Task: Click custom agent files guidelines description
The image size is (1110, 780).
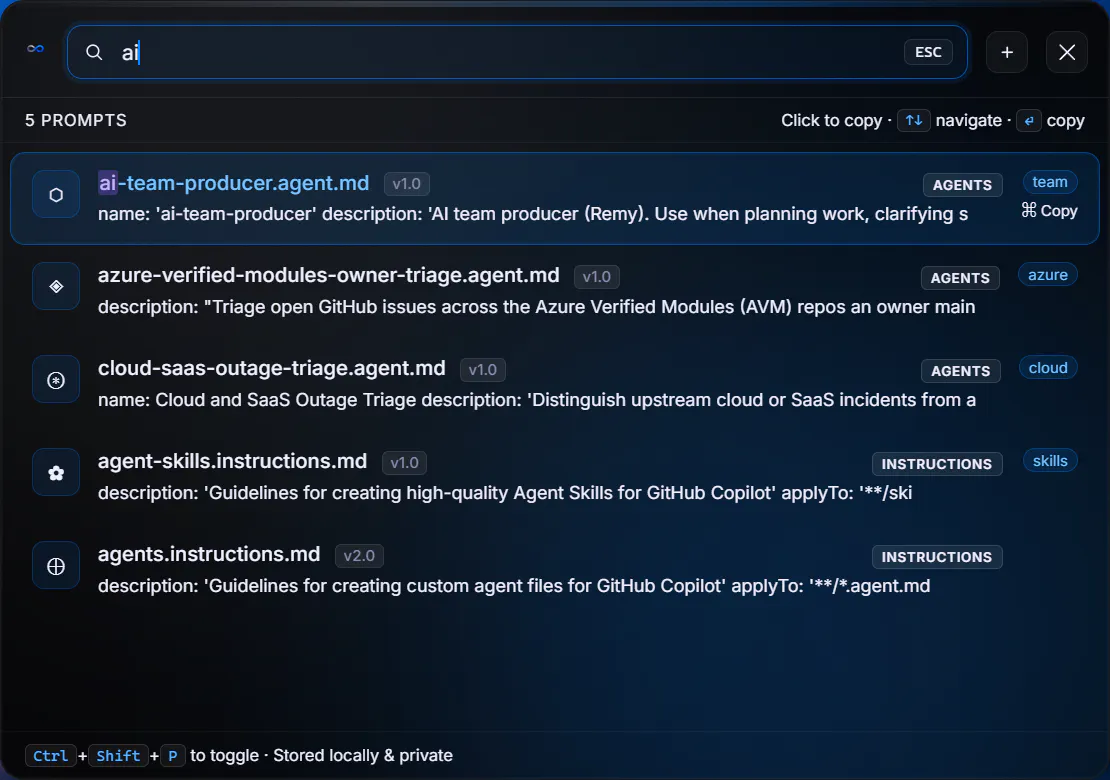Action: [514, 586]
